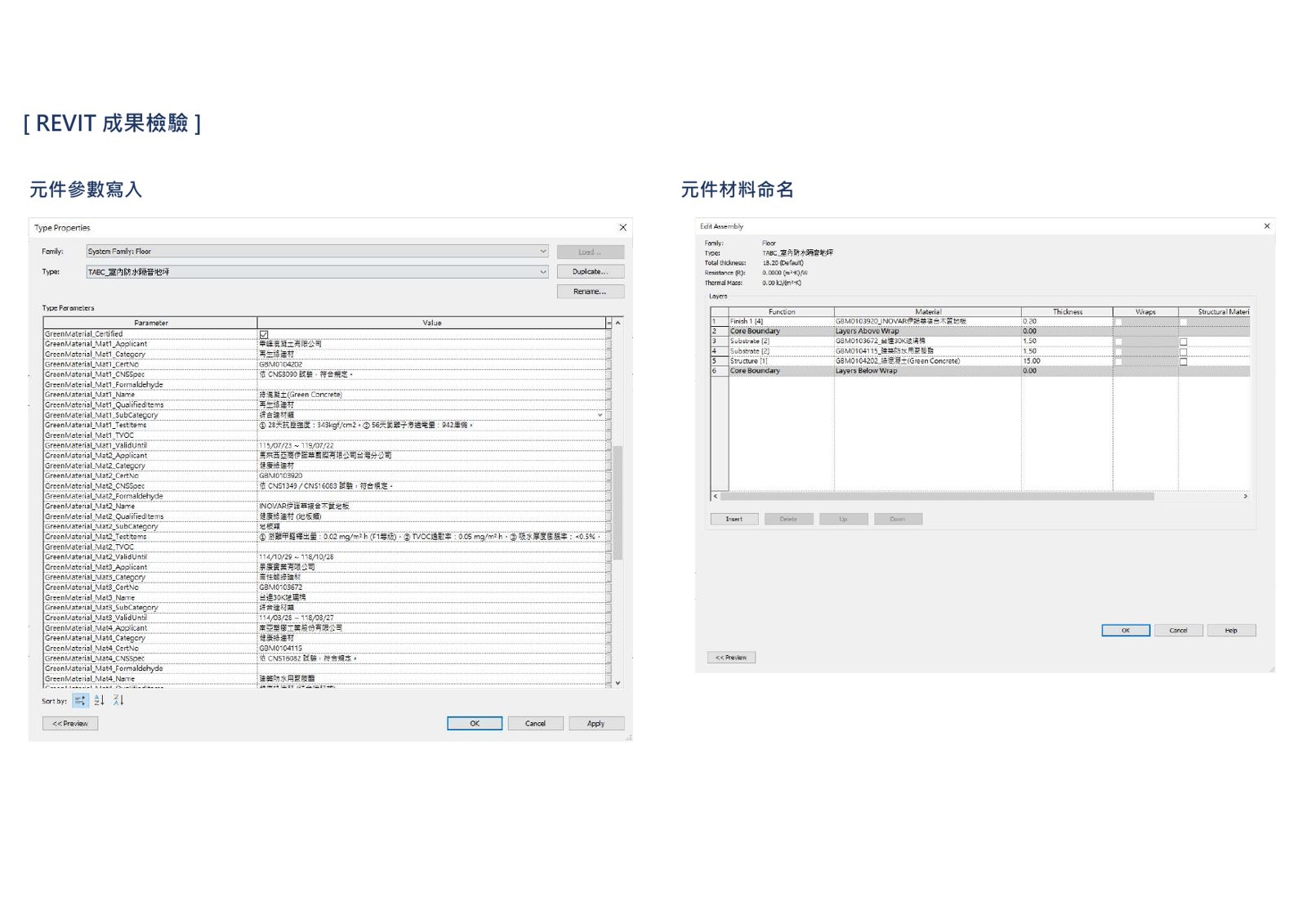Apply the Type Properties changes
The image size is (1307, 924).
[x=596, y=723]
